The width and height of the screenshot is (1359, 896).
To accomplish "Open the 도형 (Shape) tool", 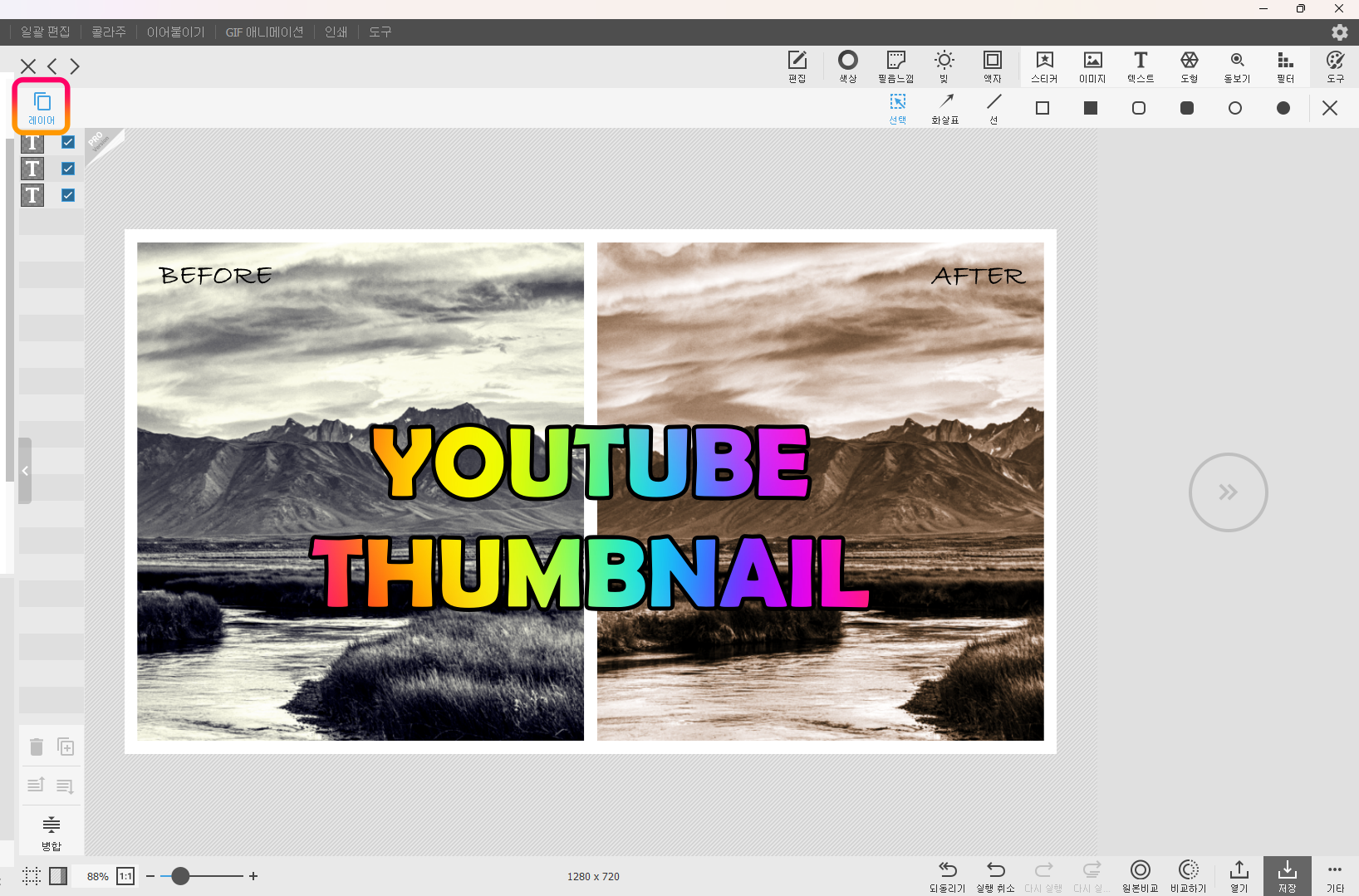I will click(x=1189, y=66).
